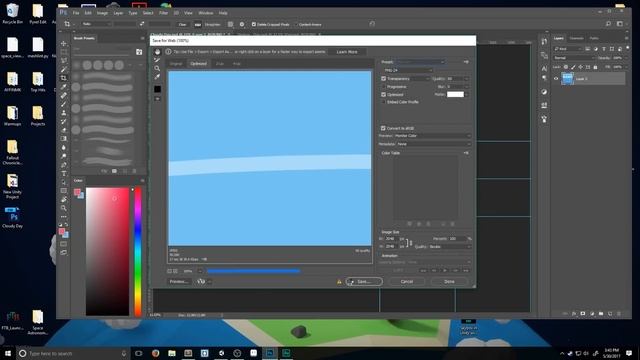
Task: Toggle Embed Color Profile checkbox
Action: tap(383, 102)
